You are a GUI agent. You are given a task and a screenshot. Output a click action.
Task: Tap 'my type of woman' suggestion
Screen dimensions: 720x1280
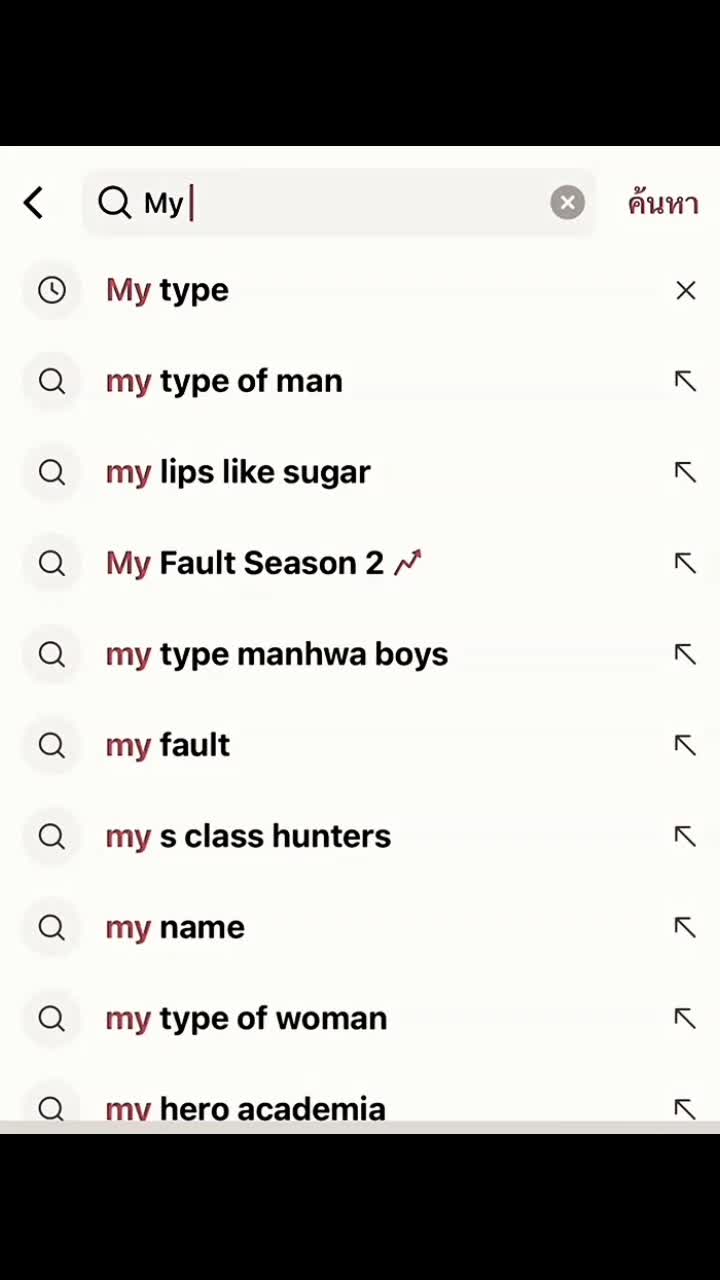pos(246,1018)
